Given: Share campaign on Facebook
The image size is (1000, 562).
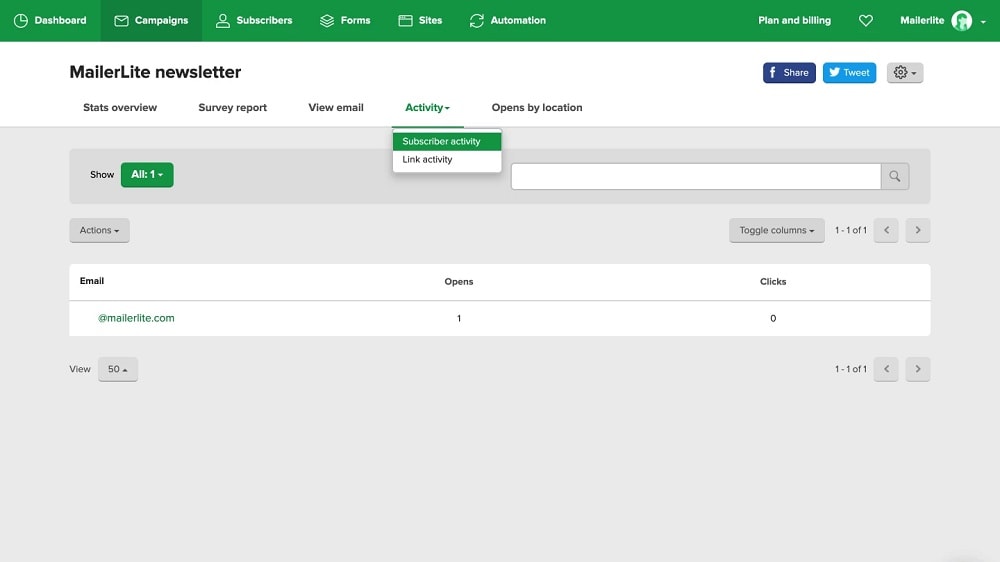Looking at the screenshot, I should pyautogui.click(x=789, y=73).
